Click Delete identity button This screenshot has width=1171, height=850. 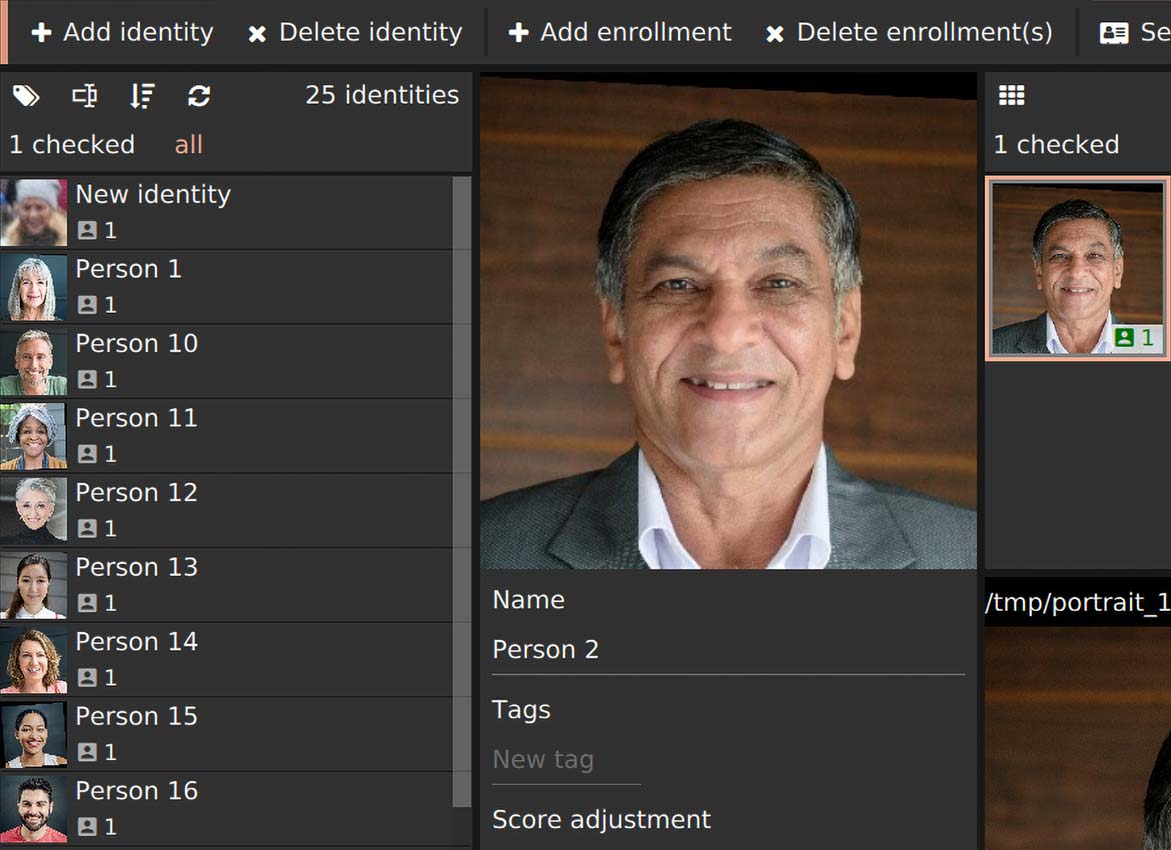click(355, 33)
